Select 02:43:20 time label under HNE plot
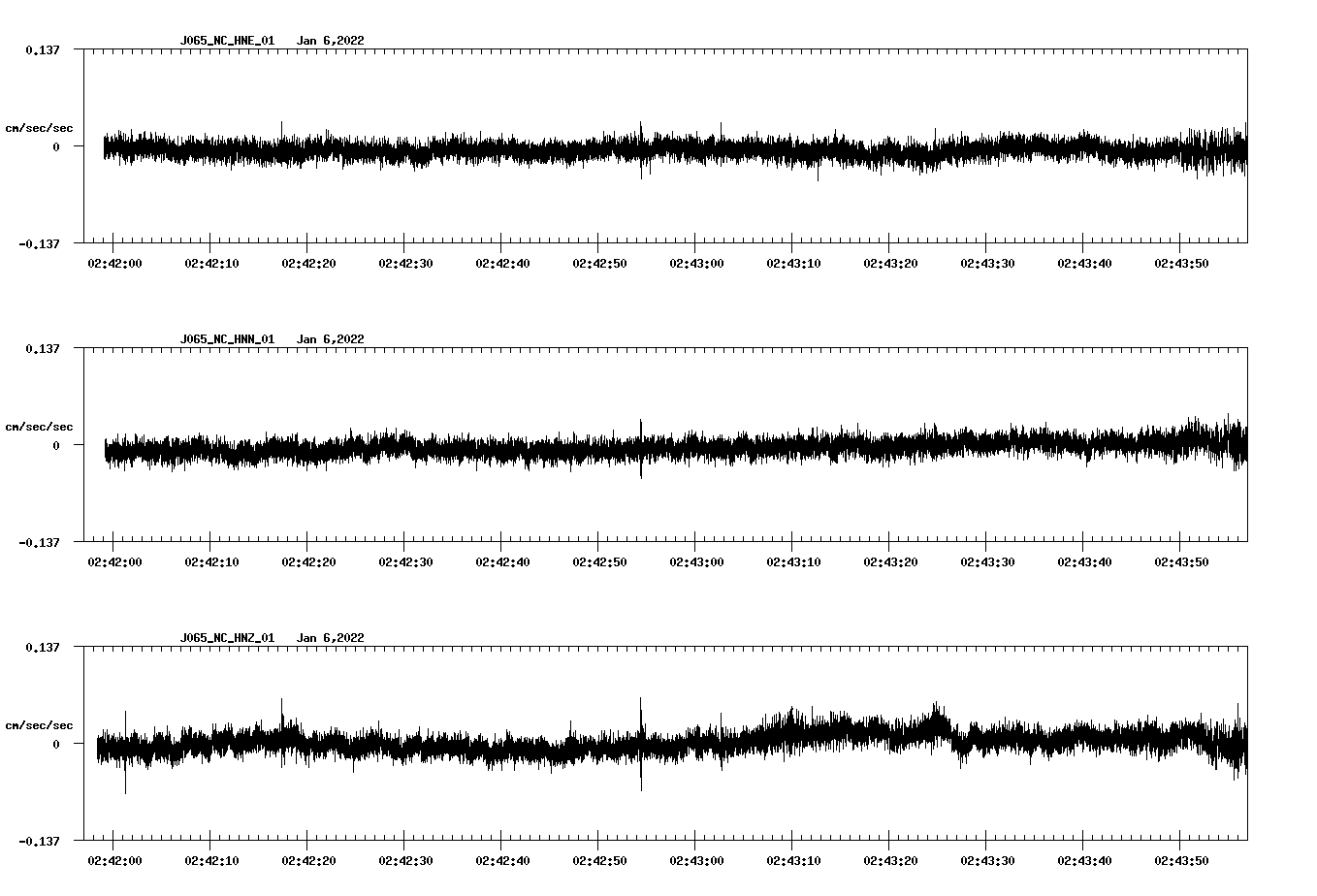 [x=890, y=264]
